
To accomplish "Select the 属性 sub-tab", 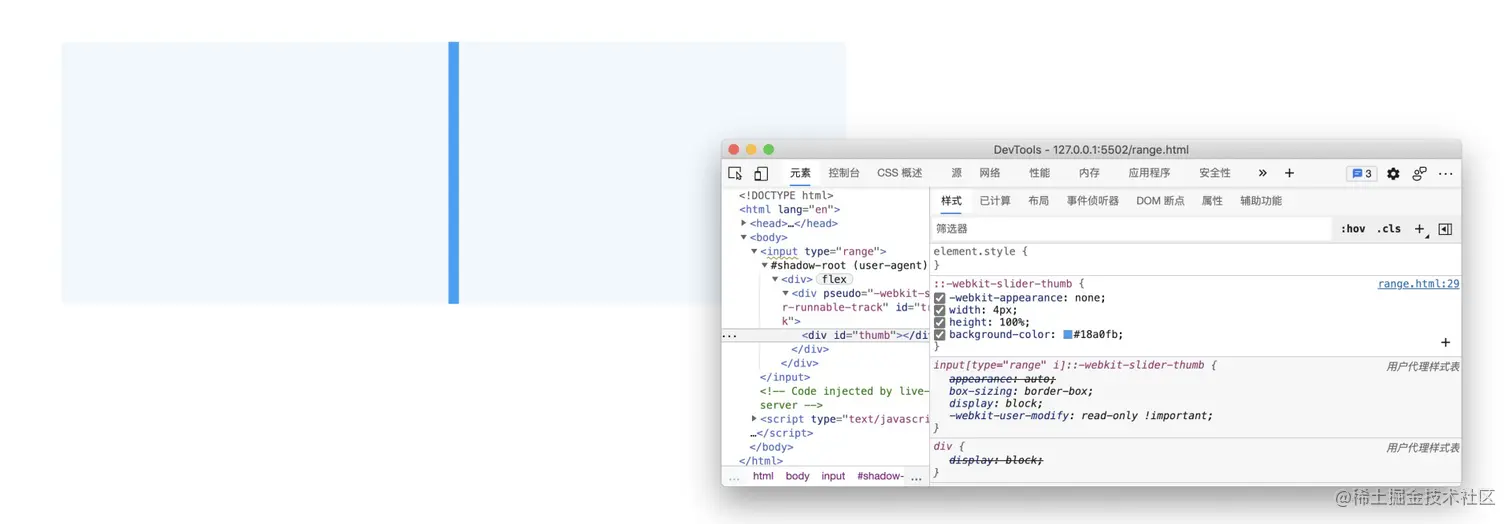I will [x=1212, y=201].
